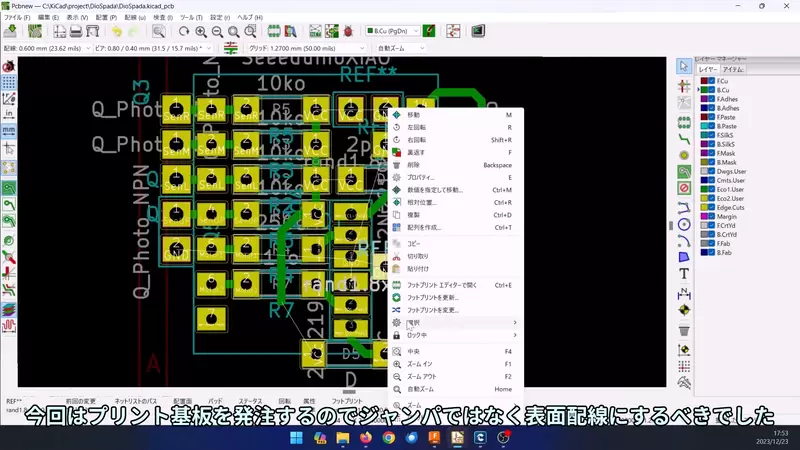Select the add text tool in right toolbar

click(684, 273)
